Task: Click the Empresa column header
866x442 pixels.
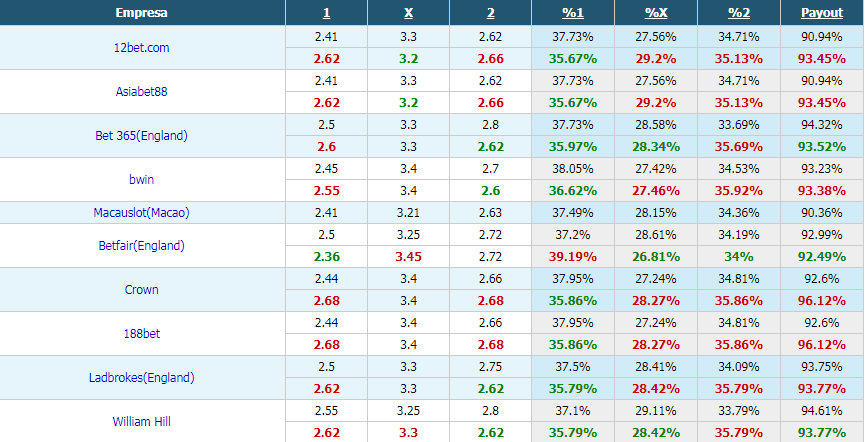Action: point(141,13)
